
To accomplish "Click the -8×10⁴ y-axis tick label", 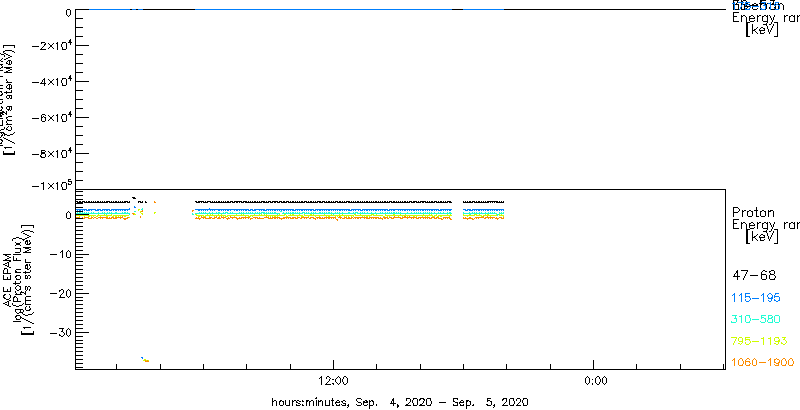I will (51, 153).
